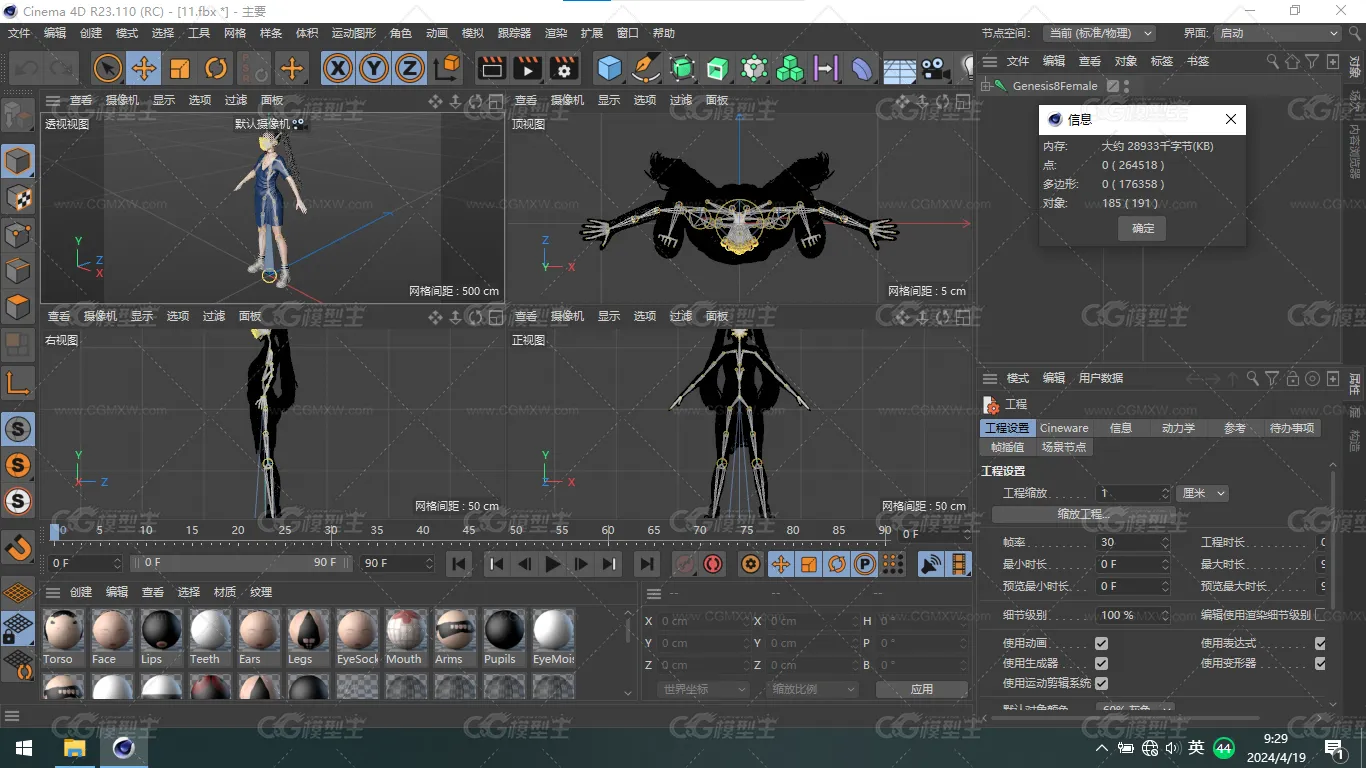
Task: Click Cinema 4D taskbar icon
Action: point(123,748)
